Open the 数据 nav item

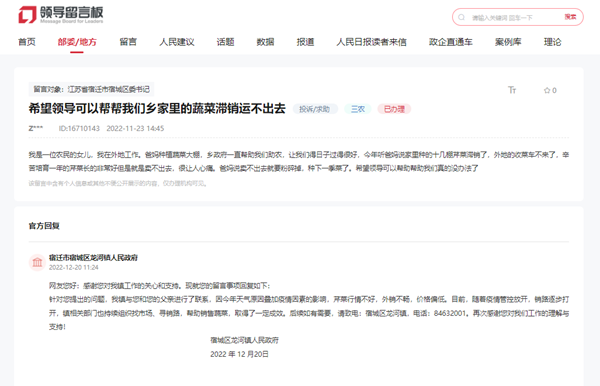[x=265, y=42]
